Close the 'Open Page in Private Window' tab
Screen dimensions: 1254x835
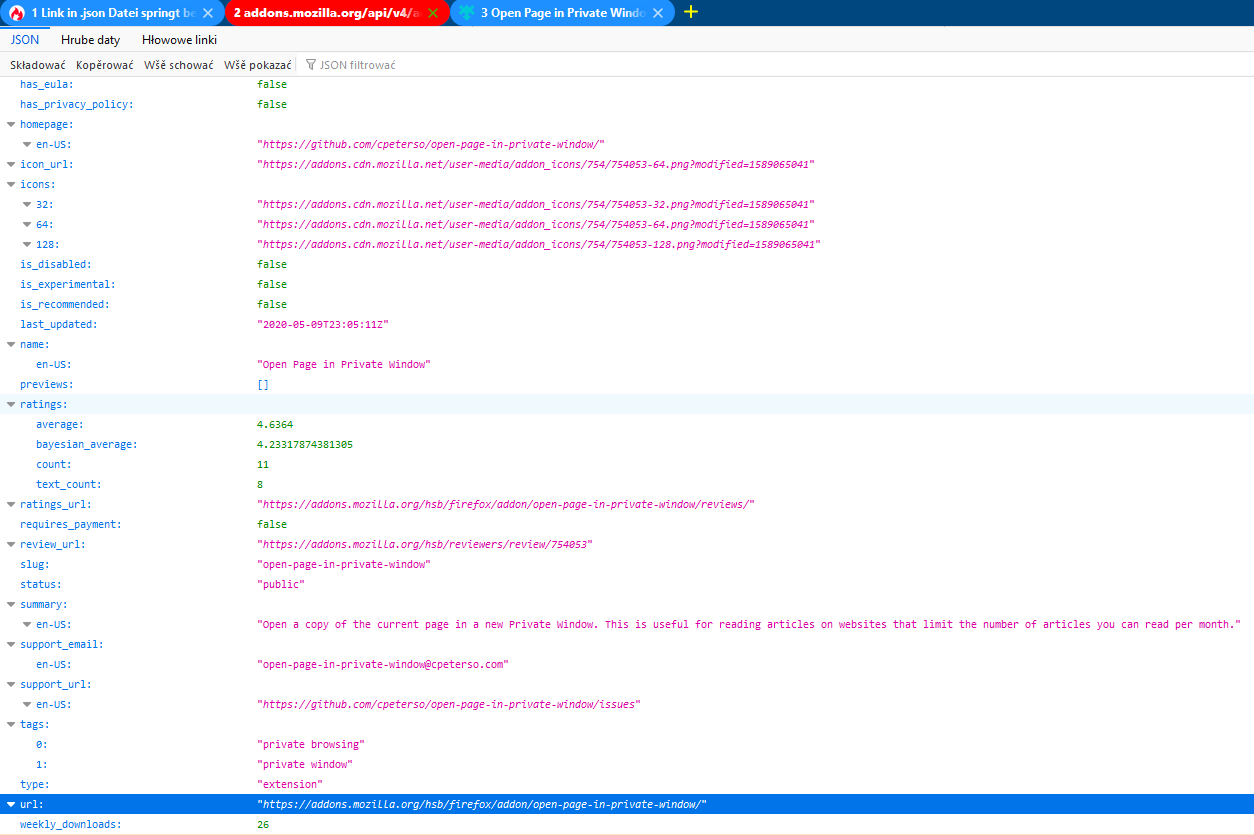click(658, 13)
